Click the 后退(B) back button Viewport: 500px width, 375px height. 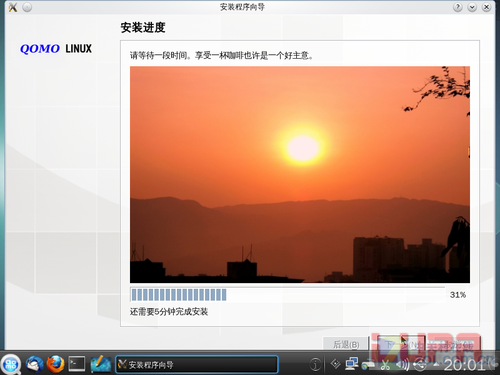coord(346,344)
